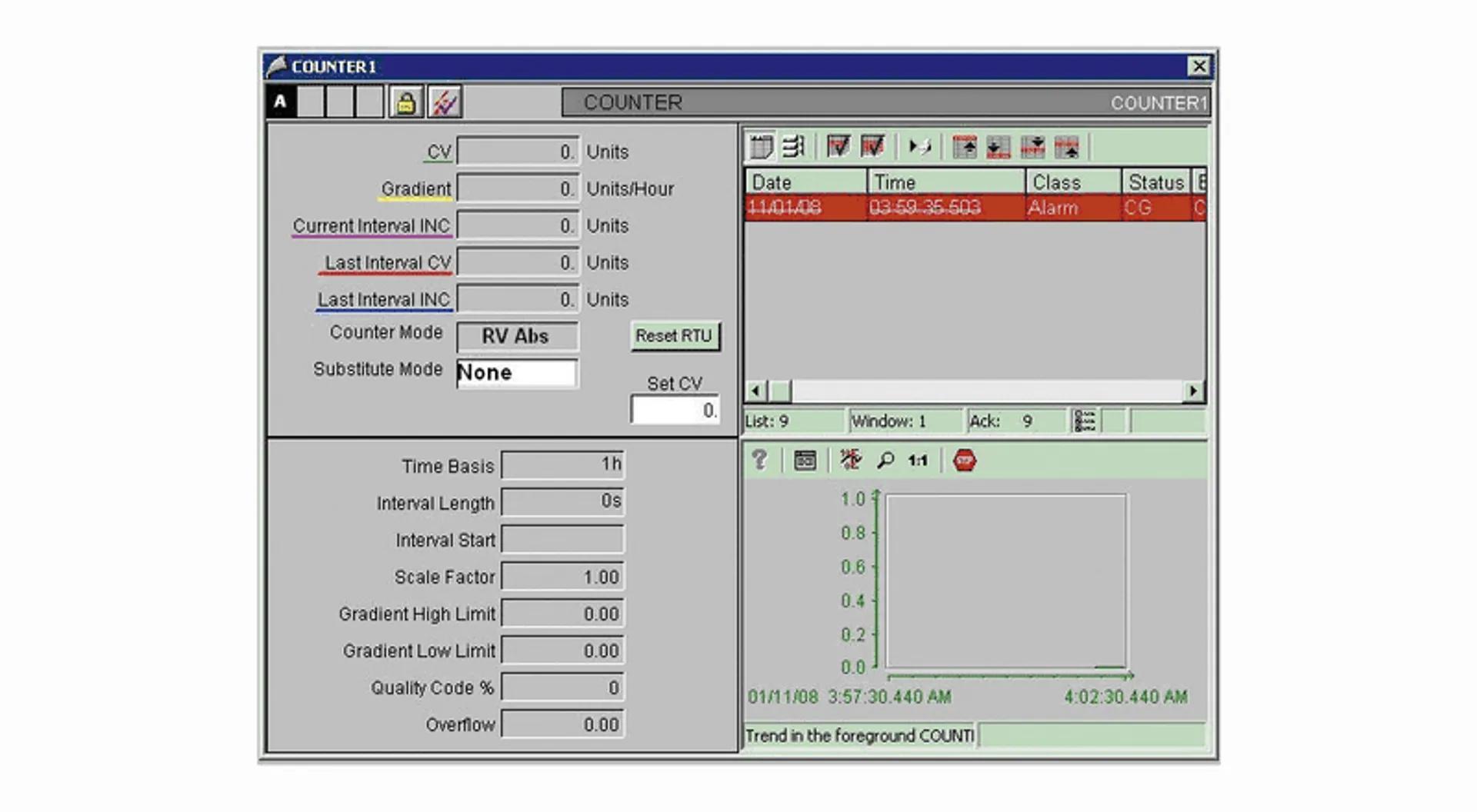Click the COUNTER header bar label
This screenshot has height=812, width=1477.
pyautogui.click(x=632, y=102)
